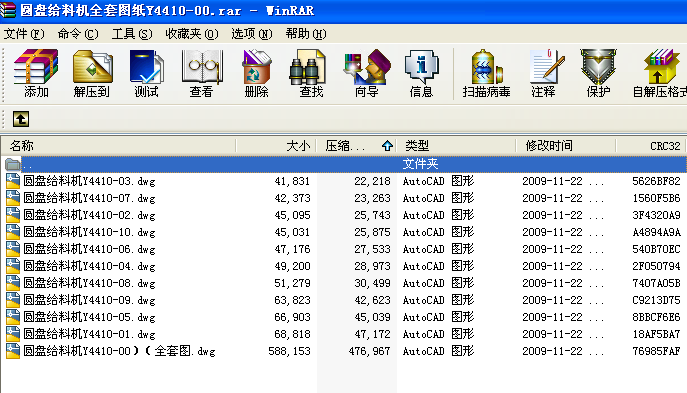The height and width of the screenshot is (393, 687).
Task: Click file icon of Y4410-08.dwg
Action: pyautogui.click(x=13, y=283)
